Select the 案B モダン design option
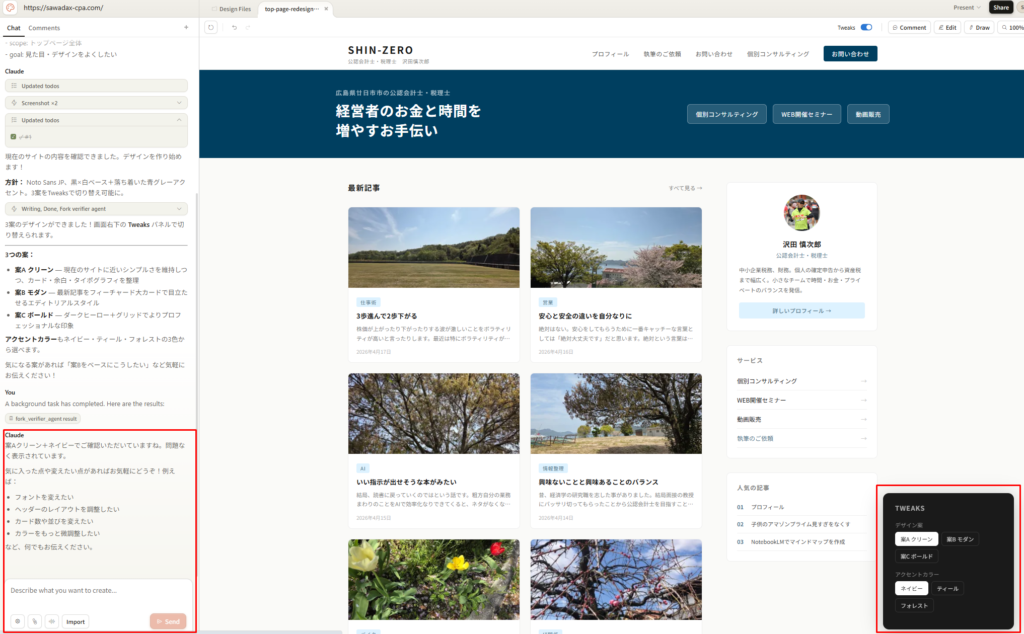This screenshot has height=634, width=1024. 961,539
